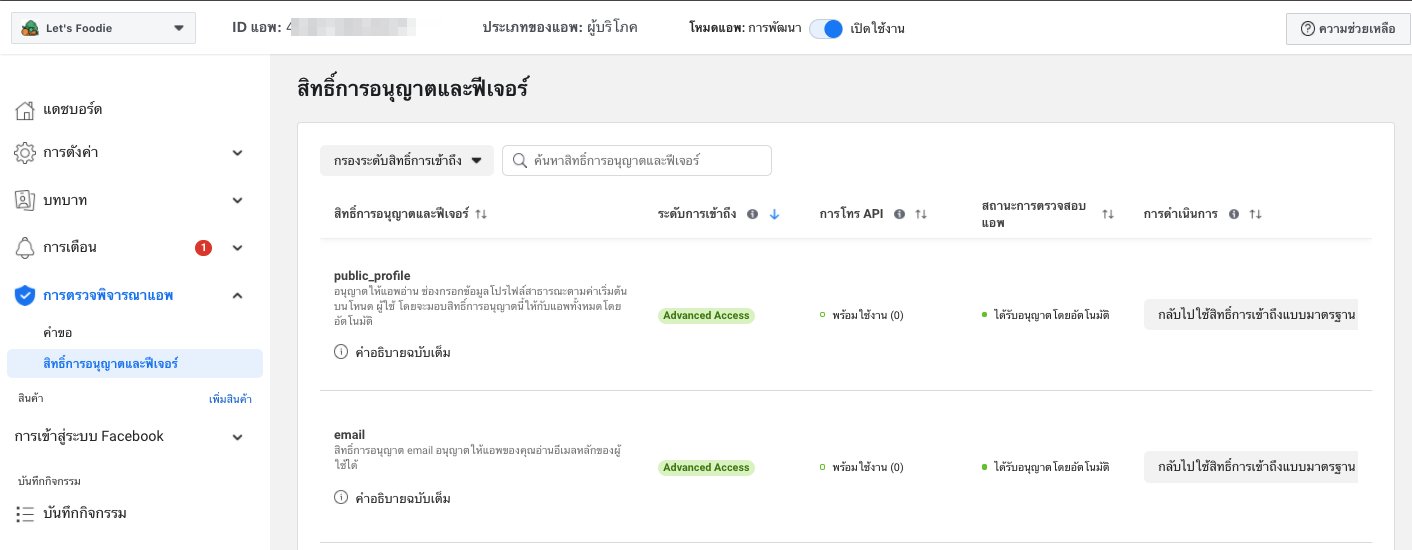Click the การตรวจพิจารณาแอพ shield icon

point(25,295)
